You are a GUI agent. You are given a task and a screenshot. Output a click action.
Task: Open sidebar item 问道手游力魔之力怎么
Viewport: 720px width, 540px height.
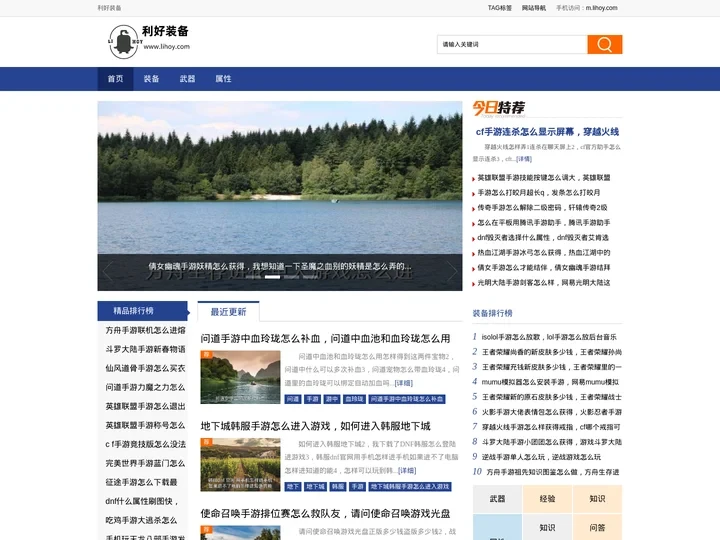(x=145, y=388)
